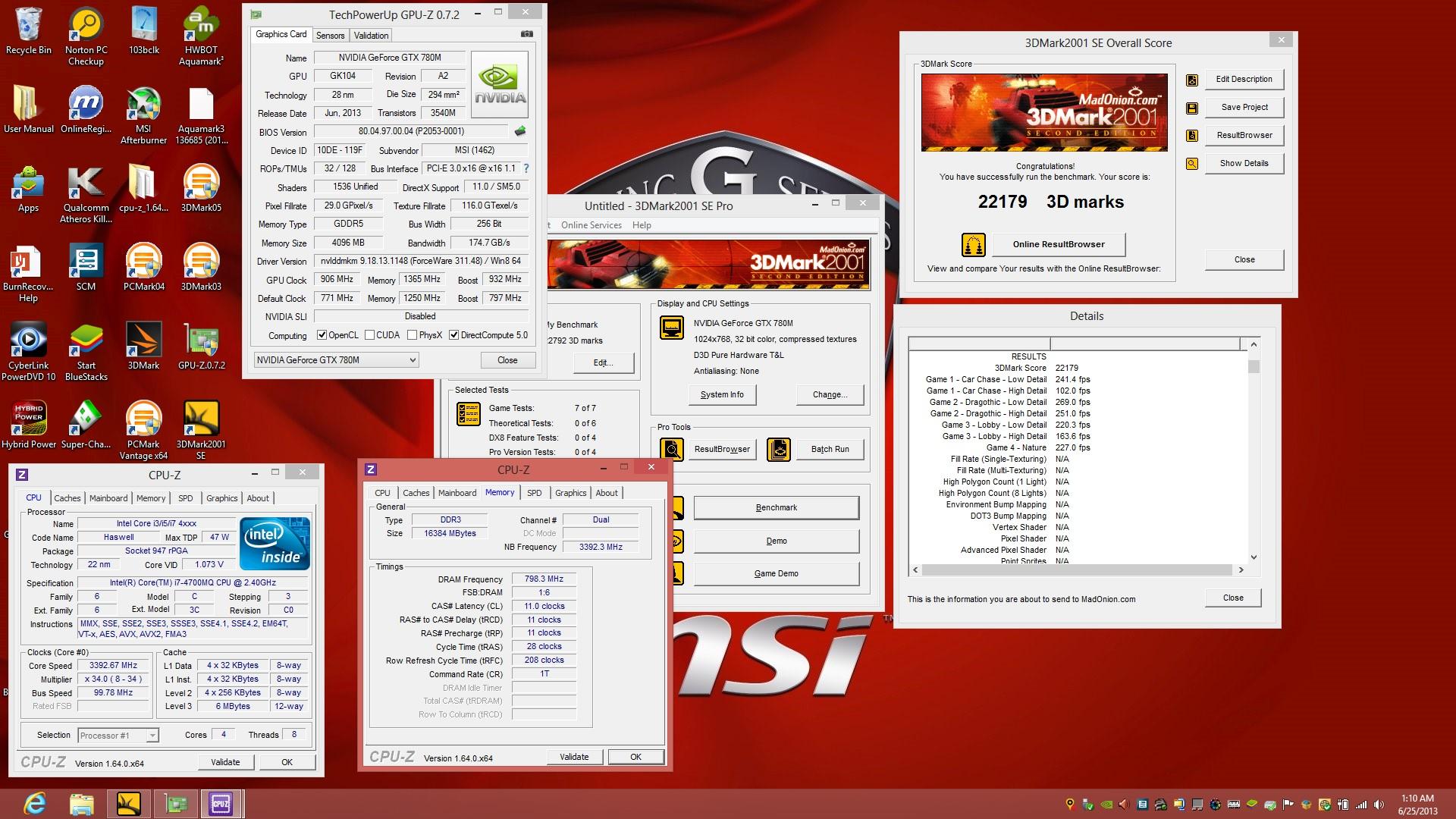Image resolution: width=1456 pixels, height=819 pixels.
Task: Click the Online ResultBrowser button
Action: pos(1059,244)
